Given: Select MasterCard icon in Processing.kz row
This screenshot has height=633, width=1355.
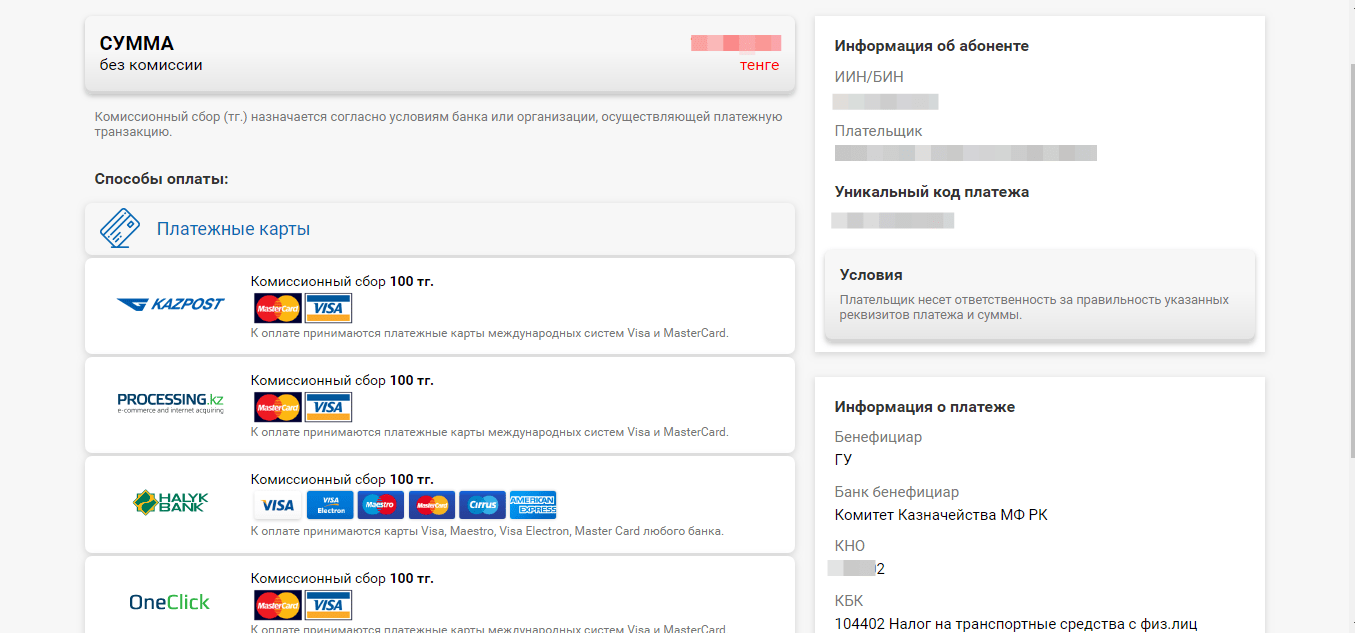Looking at the screenshot, I should tap(277, 407).
